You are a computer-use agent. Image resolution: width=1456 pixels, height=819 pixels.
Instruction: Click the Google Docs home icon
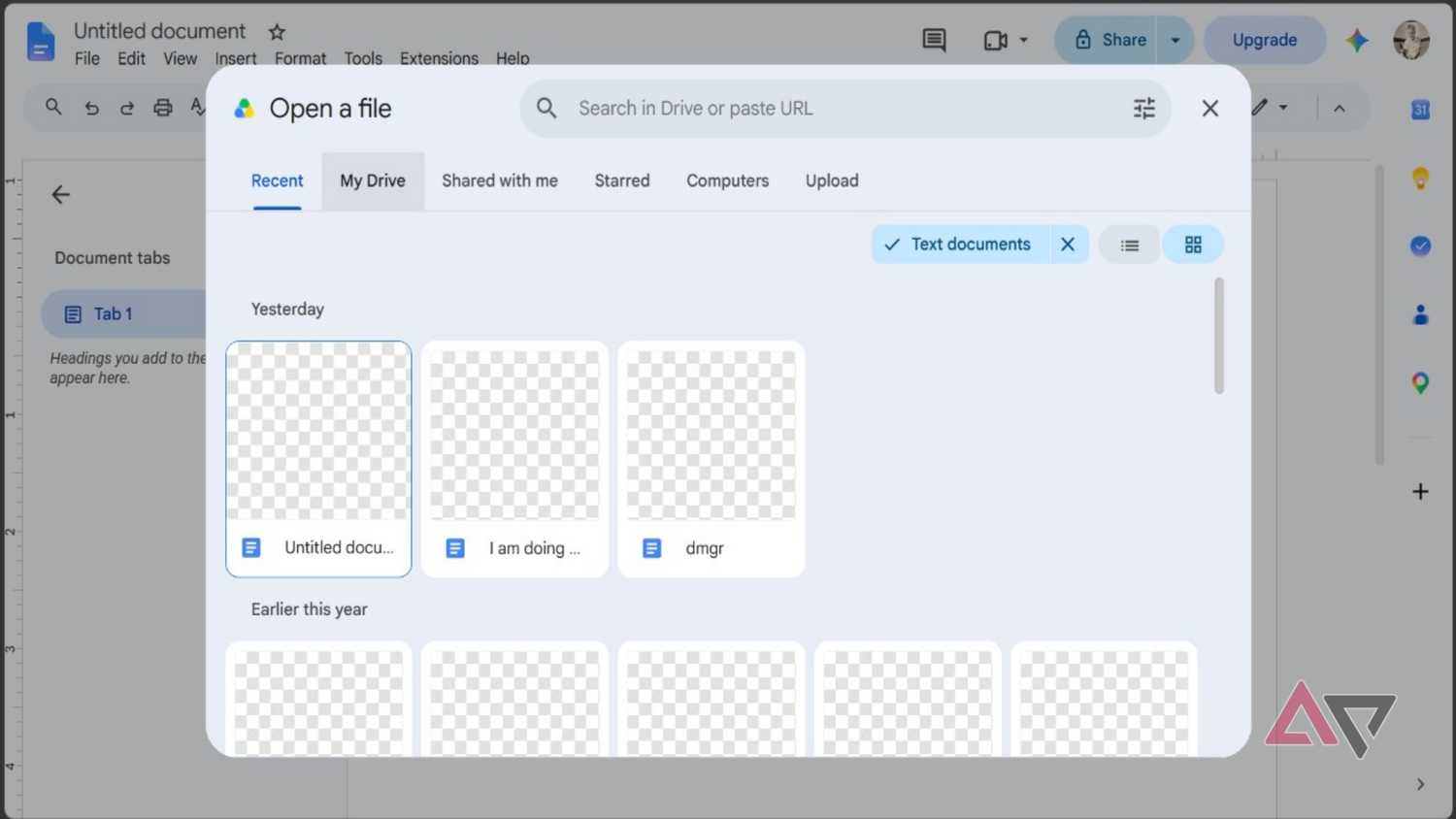tap(41, 41)
